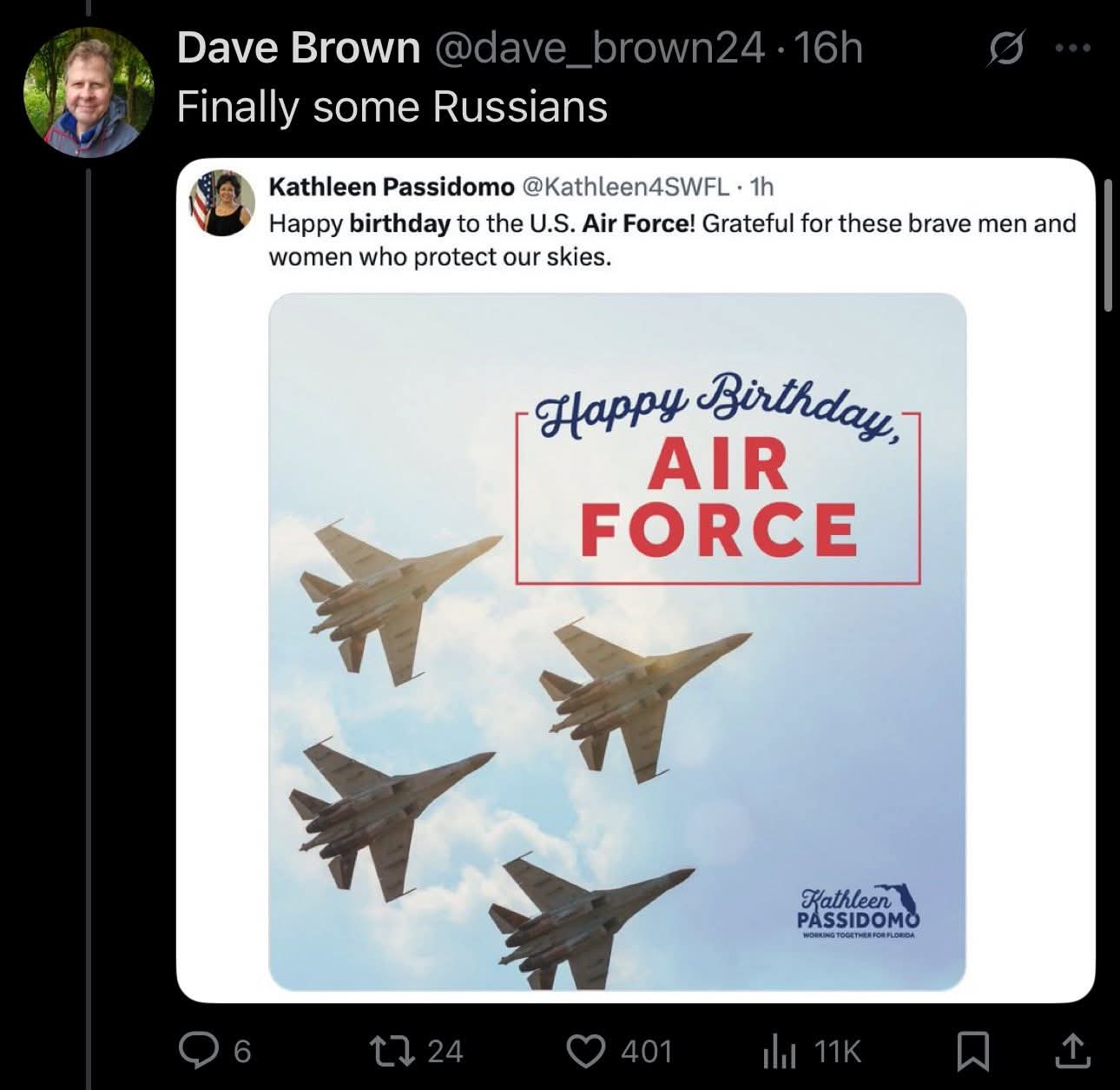Image resolution: width=1120 pixels, height=1090 pixels.
Task: Like the tweet with heart icon
Action: coord(585,1051)
